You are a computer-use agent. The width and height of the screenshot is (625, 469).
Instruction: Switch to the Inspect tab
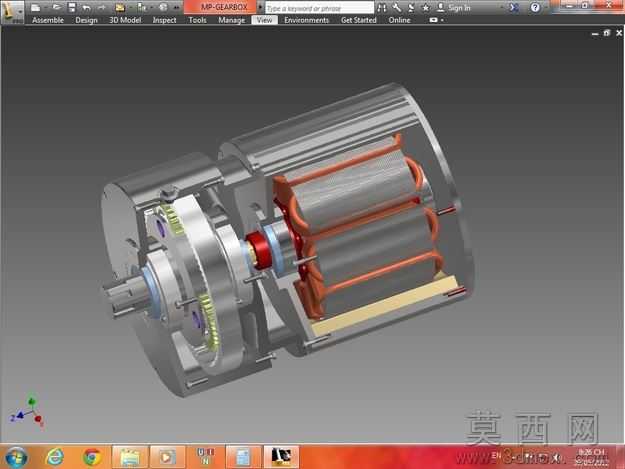164,20
